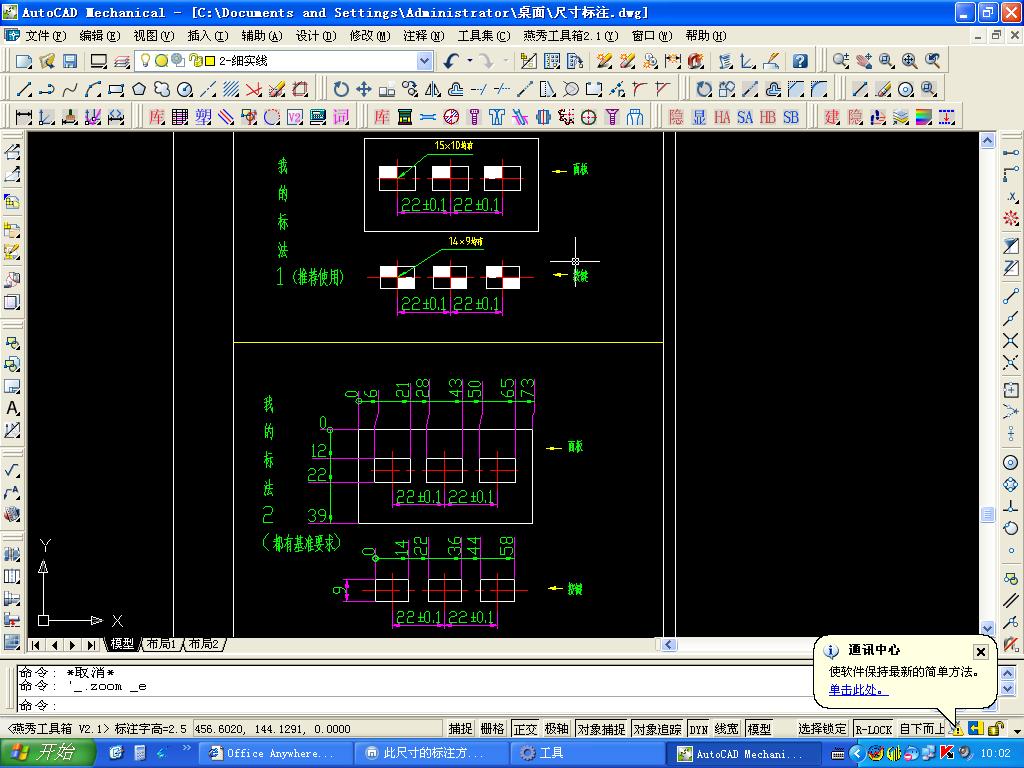The image size is (1024, 768).
Task: Select the Pan hand tool
Action: point(864,61)
